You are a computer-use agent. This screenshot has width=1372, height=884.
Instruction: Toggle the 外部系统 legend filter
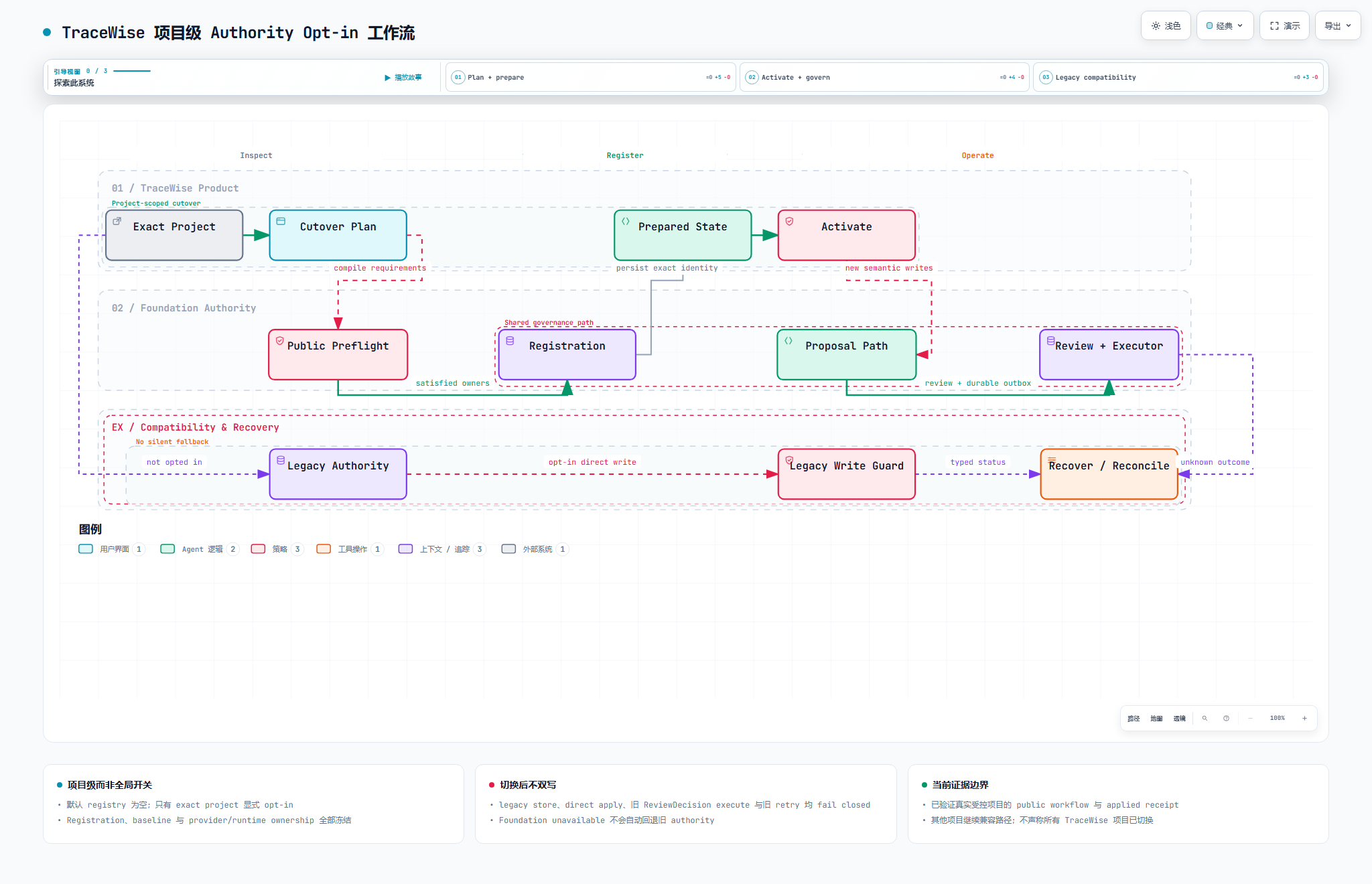click(x=535, y=549)
